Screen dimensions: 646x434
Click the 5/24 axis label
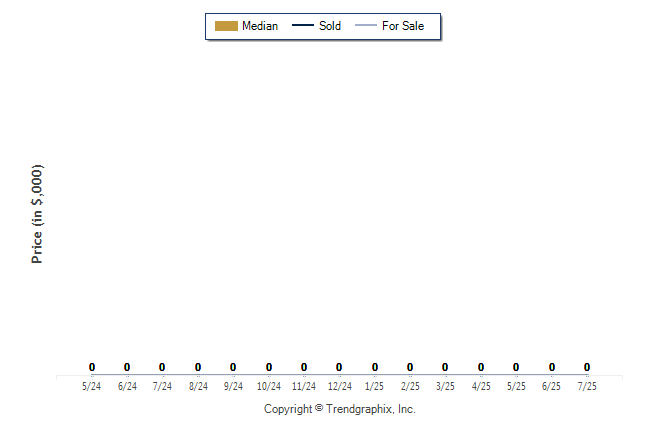(x=91, y=386)
